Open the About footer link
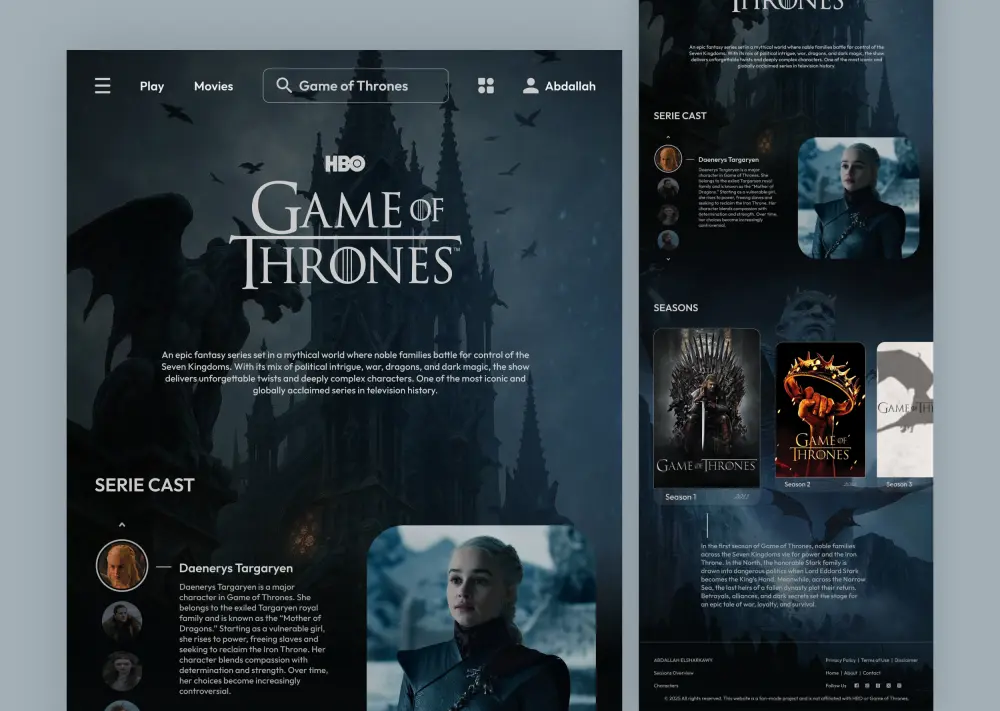1000x711 pixels. tap(850, 673)
